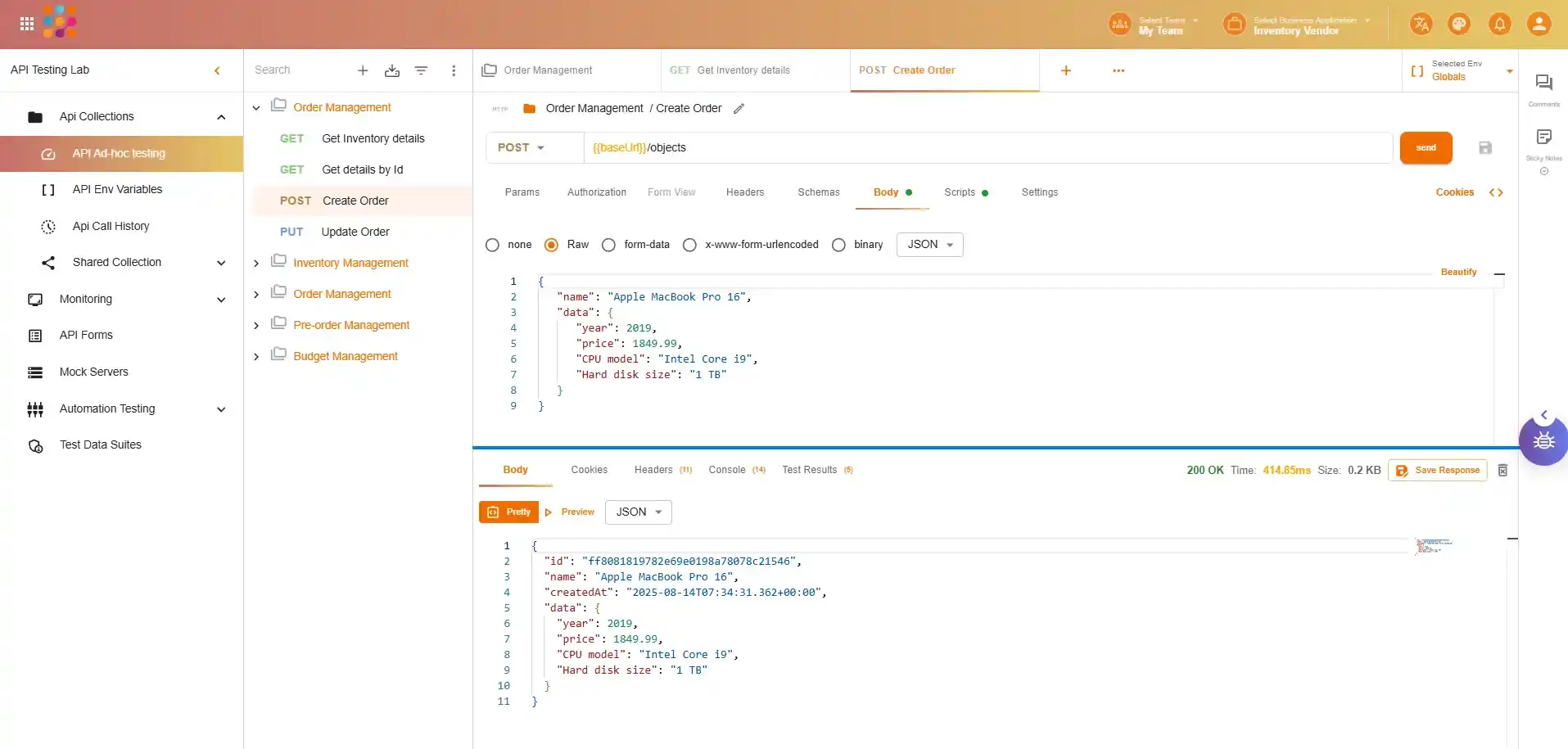
Task: Choose the binary body radio button
Action: pyautogui.click(x=838, y=245)
